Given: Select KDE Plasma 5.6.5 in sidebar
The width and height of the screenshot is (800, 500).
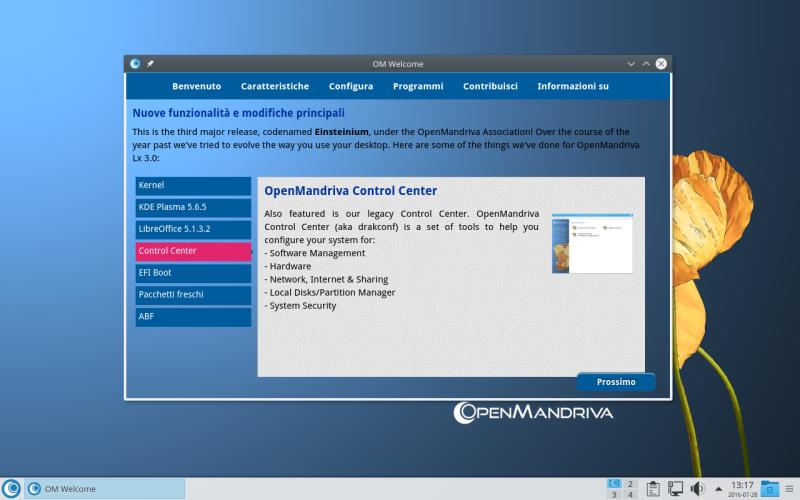Looking at the screenshot, I should 193,207.
